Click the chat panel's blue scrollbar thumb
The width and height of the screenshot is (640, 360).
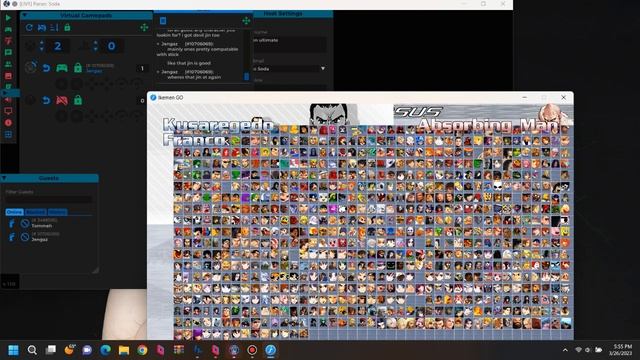point(247,76)
